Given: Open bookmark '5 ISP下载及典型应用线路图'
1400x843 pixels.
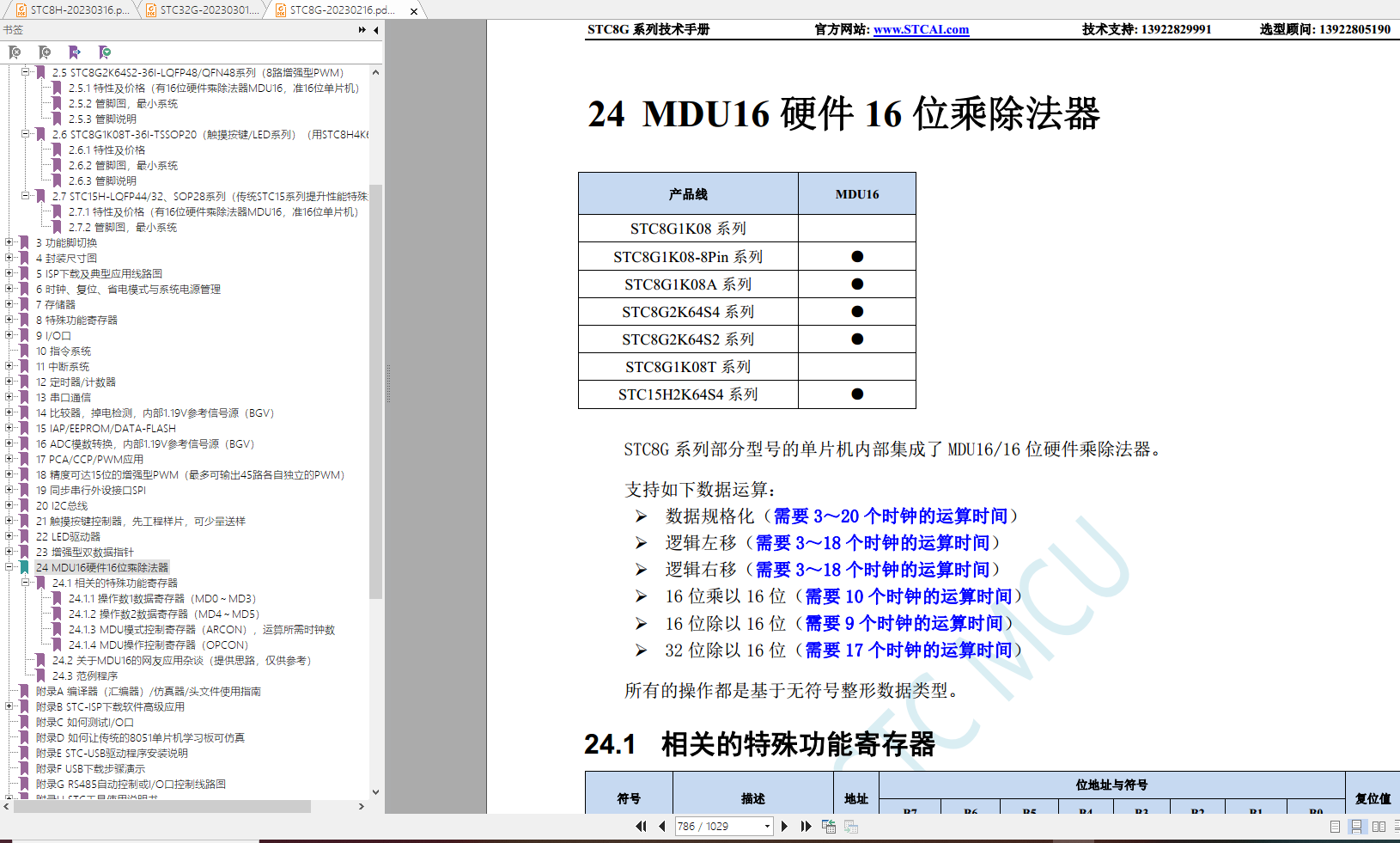Looking at the screenshot, I should 99,273.
